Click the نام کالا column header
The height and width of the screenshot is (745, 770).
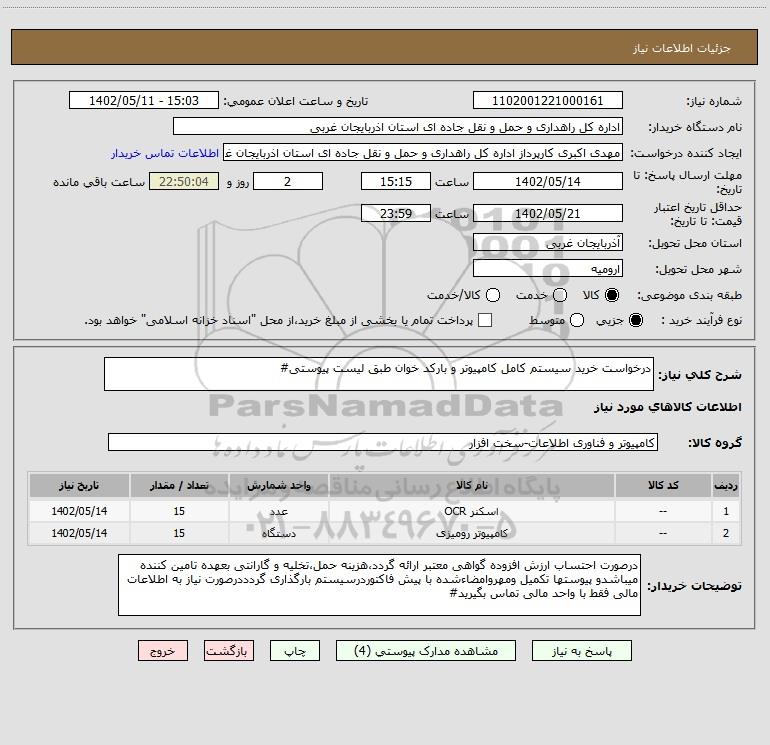[x=471, y=486]
